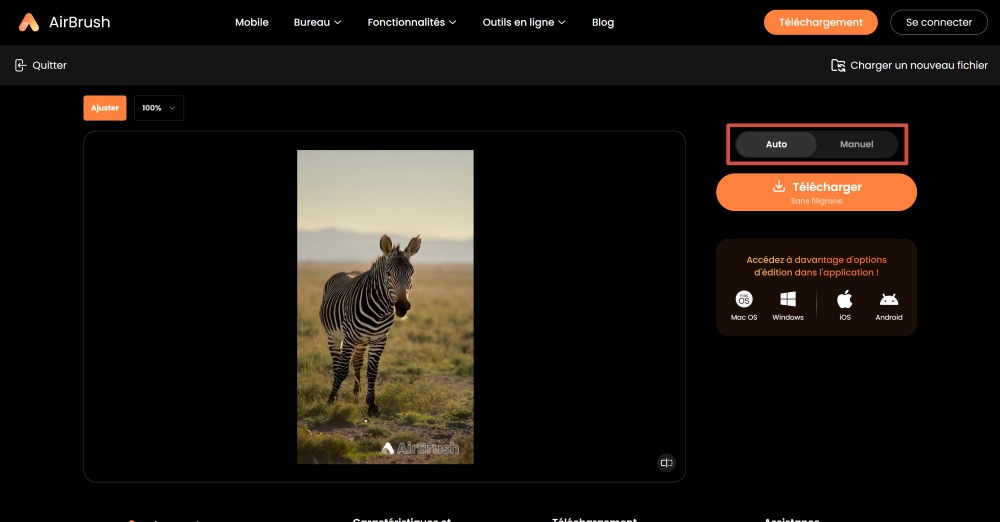This screenshot has height=522, width=1000.
Task: Open the iOS app download icon
Action: point(844,299)
